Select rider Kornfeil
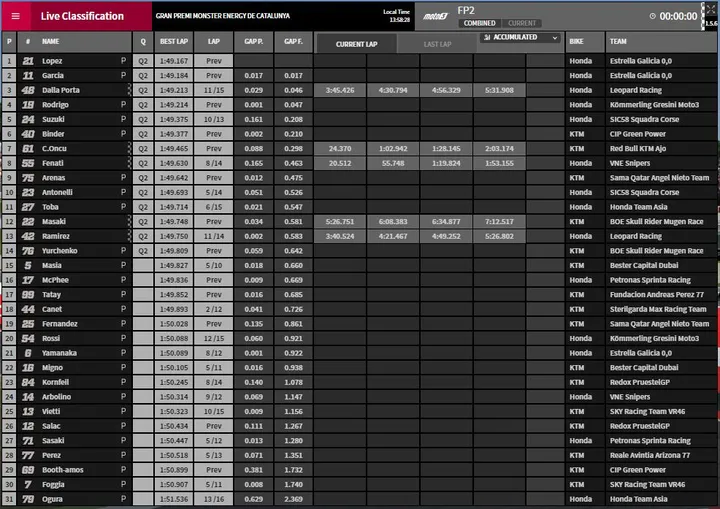This screenshot has width=720, height=509. (x=56, y=382)
